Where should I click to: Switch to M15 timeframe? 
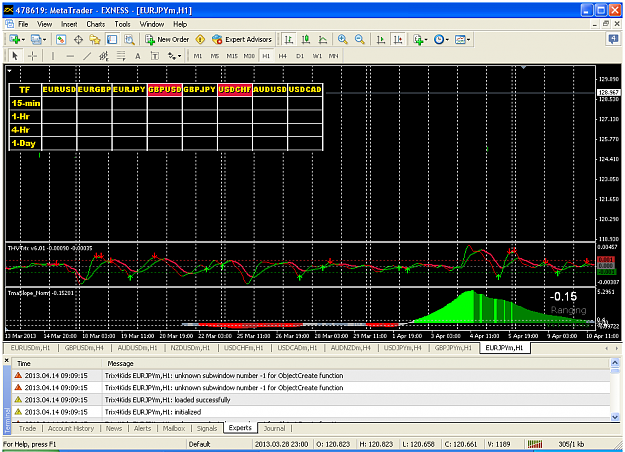click(232, 56)
